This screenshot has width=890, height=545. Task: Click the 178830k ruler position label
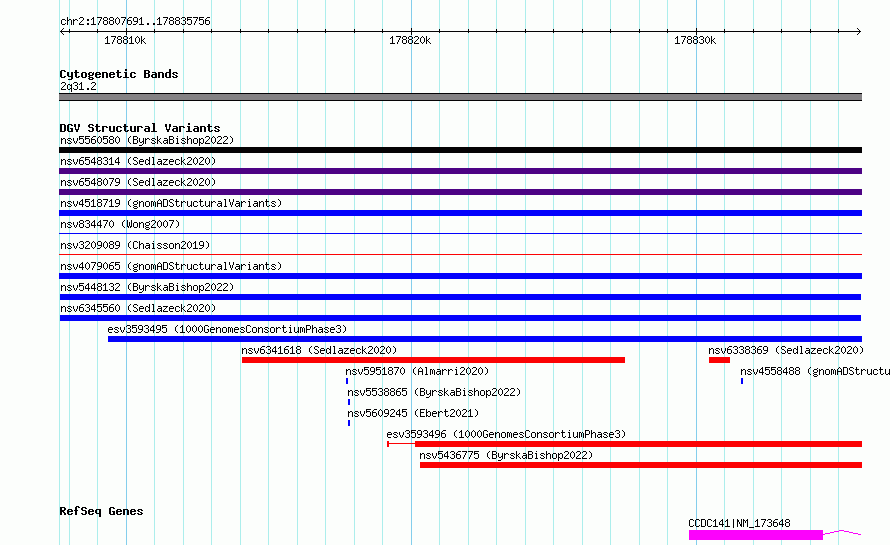(x=695, y=40)
